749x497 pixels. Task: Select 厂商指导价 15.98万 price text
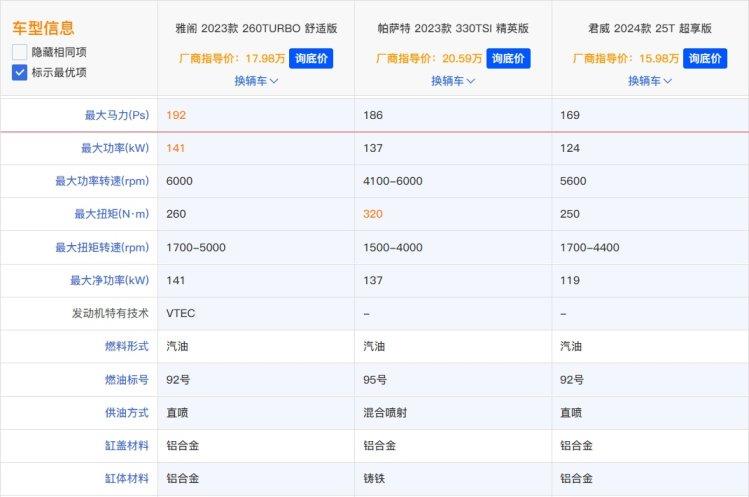(x=626, y=58)
